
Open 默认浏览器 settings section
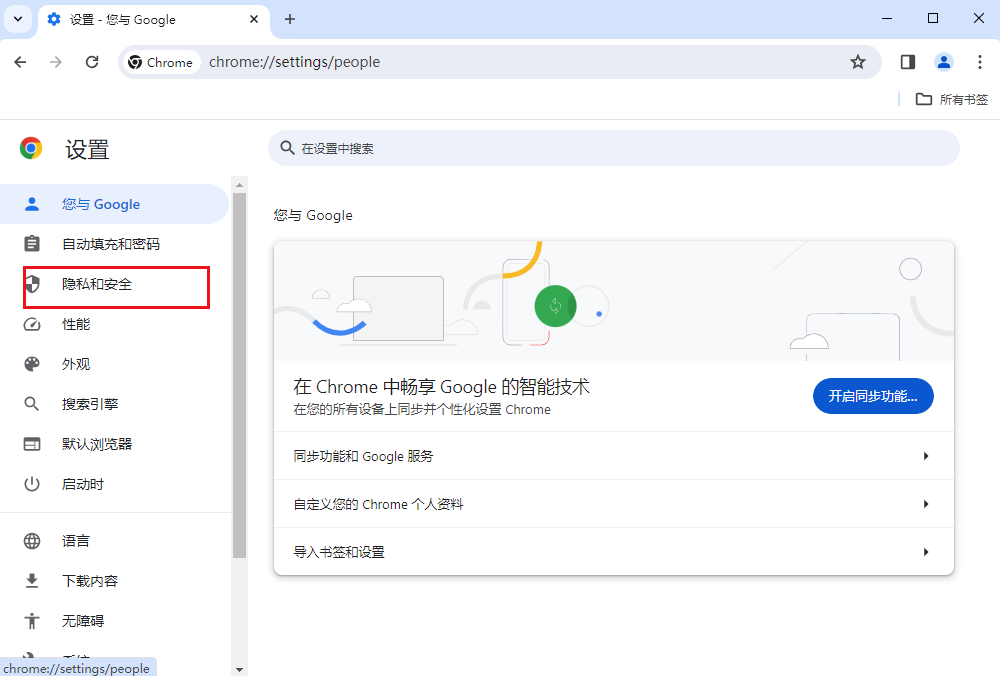click(114, 444)
